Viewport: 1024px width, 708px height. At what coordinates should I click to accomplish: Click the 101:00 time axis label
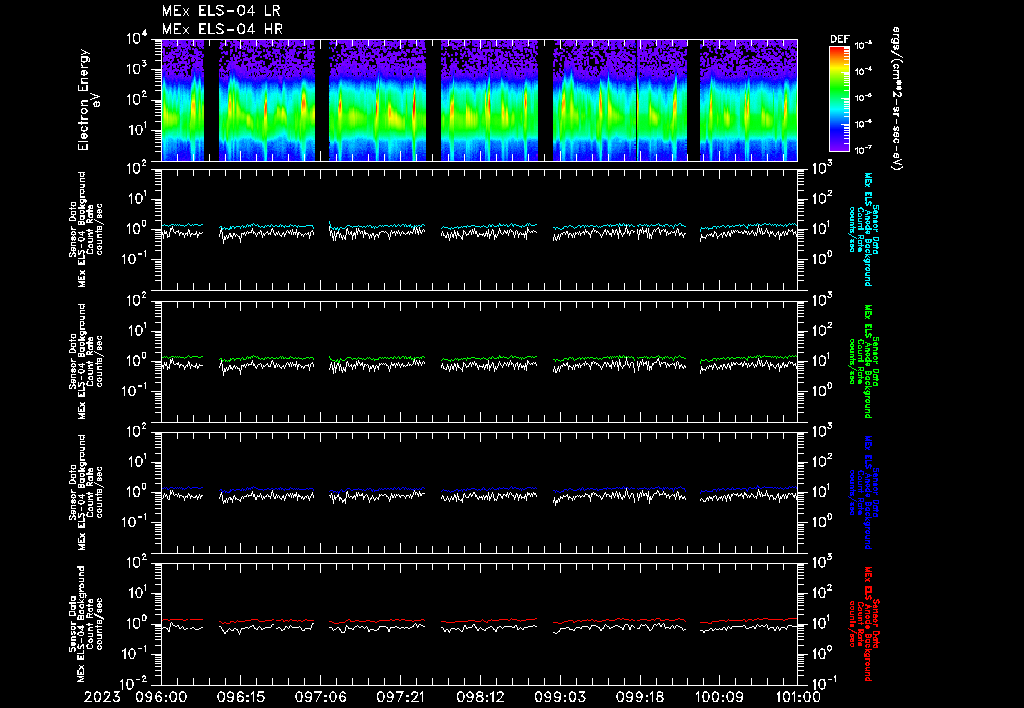point(798,697)
